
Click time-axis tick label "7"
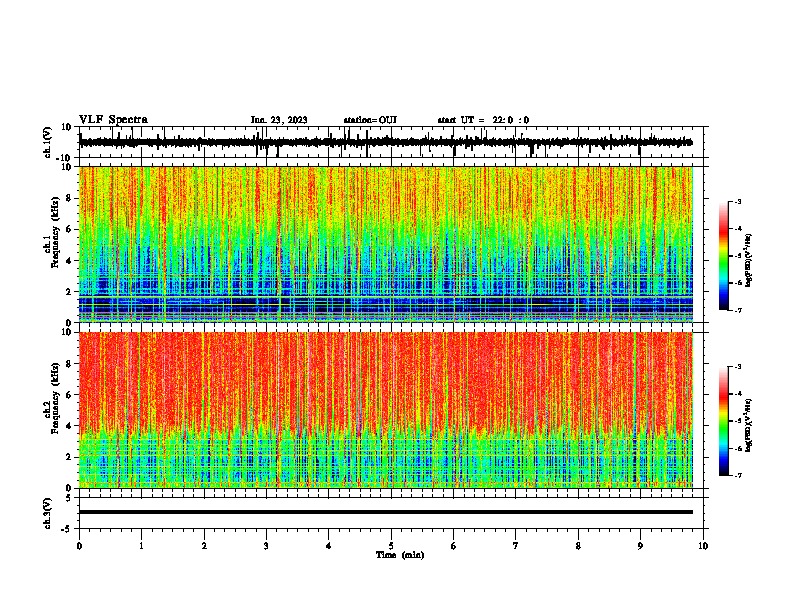pos(516,546)
